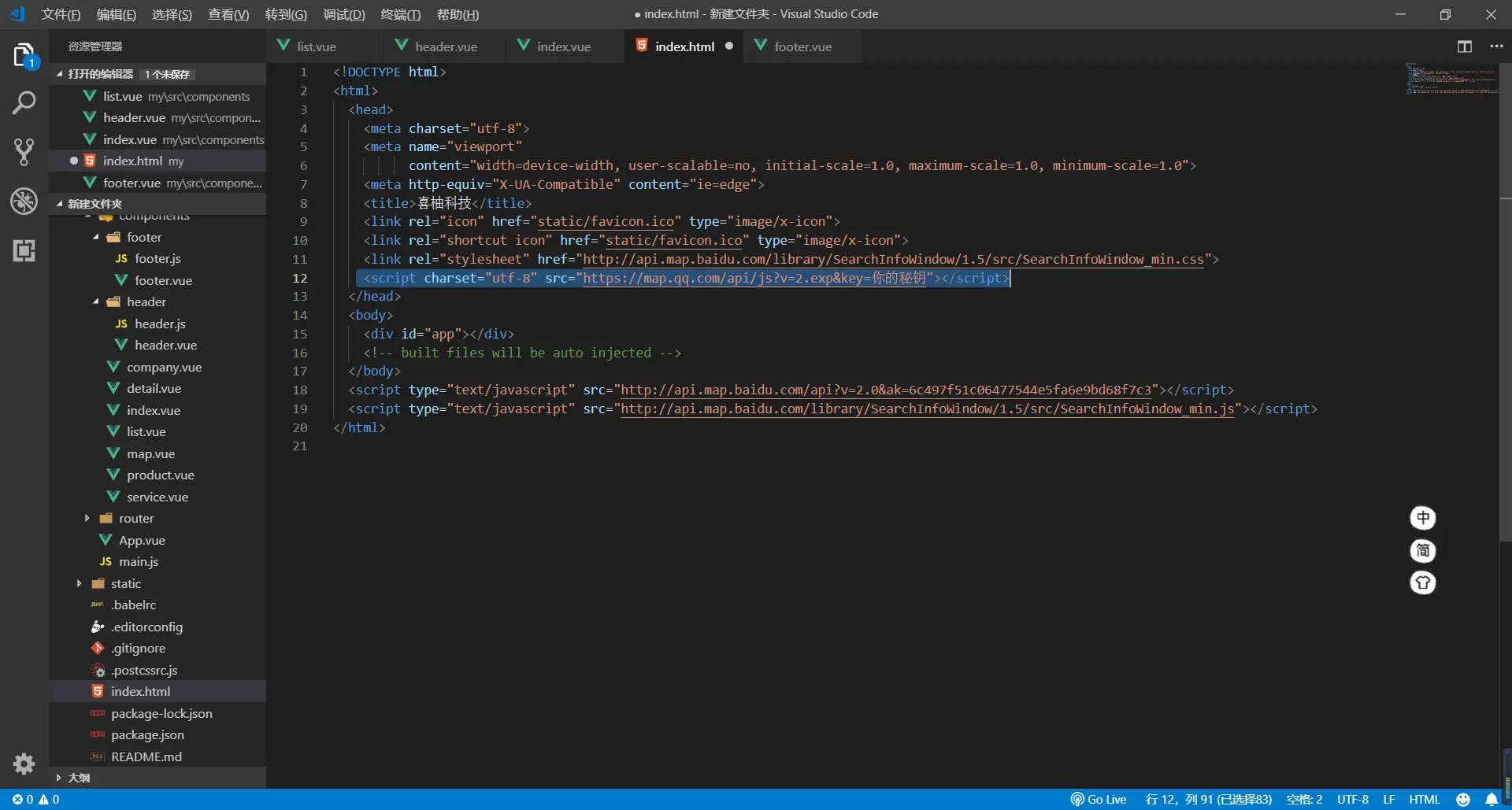The height and width of the screenshot is (810, 1512).
Task: Switch to the header.vue tab
Action: click(x=445, y=46)
